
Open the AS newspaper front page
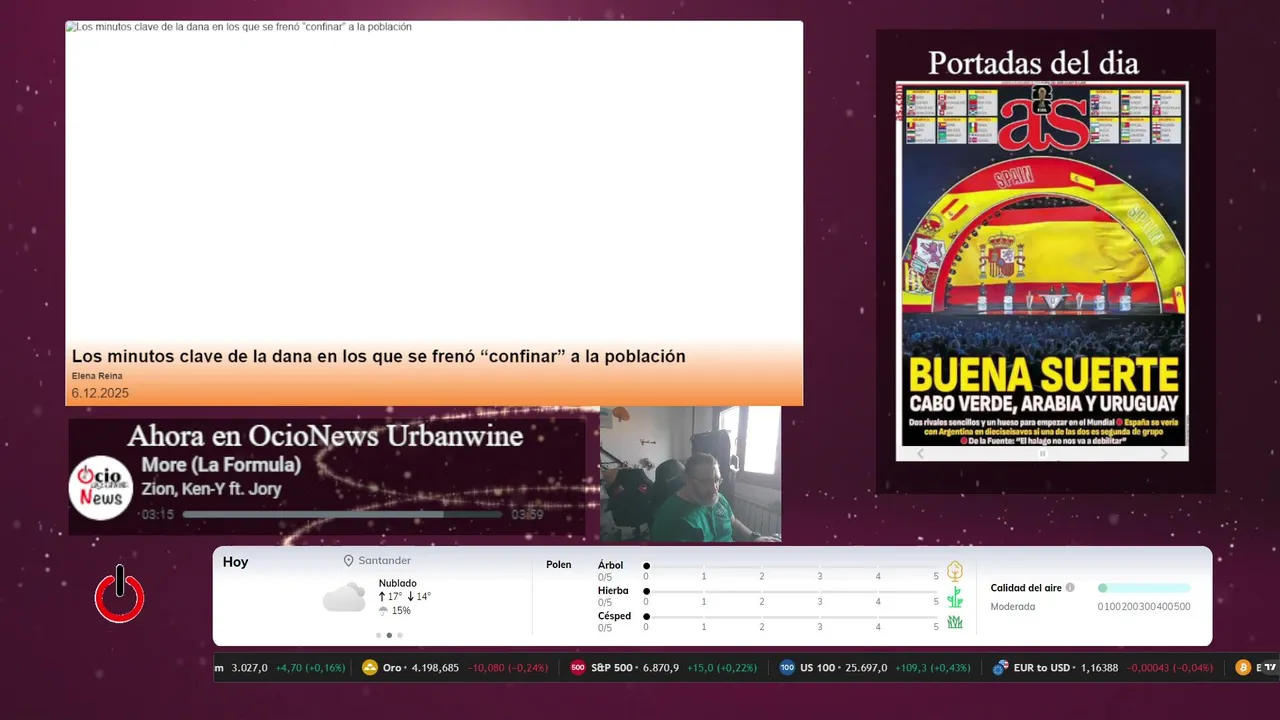[x=1042, y=263]
